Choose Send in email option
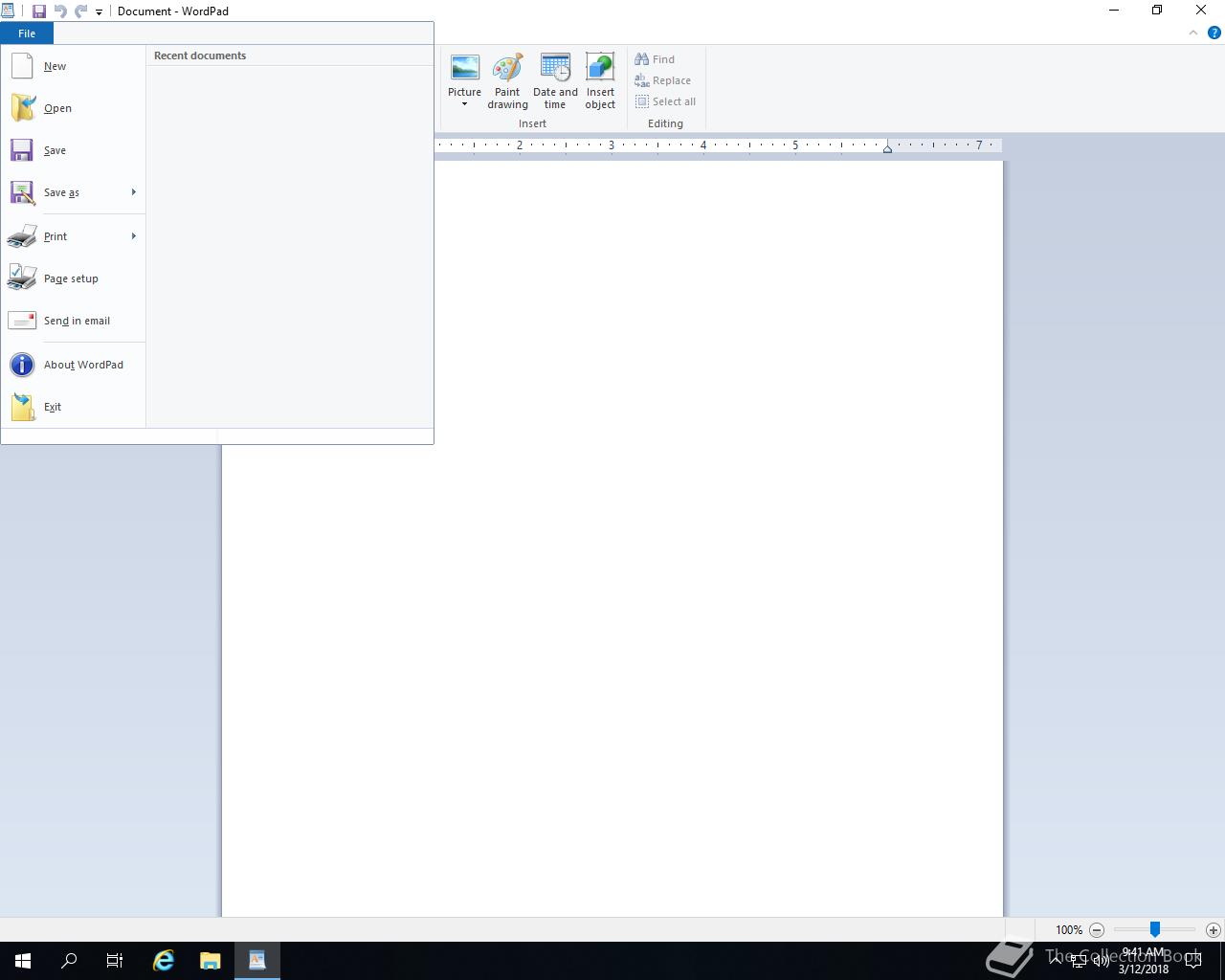 click(x=74, y=321)
